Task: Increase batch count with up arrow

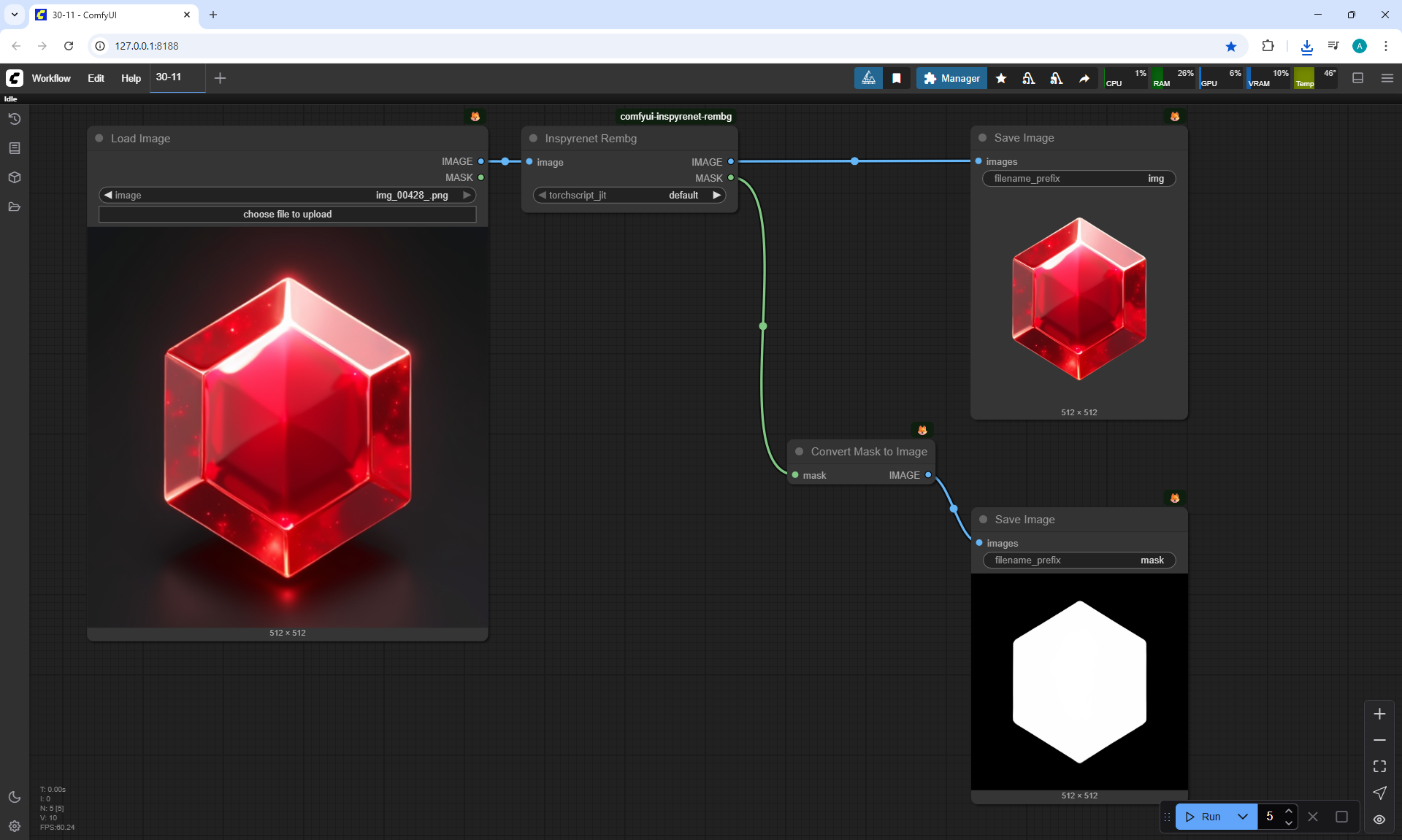Action: (x=1289, y=811)
